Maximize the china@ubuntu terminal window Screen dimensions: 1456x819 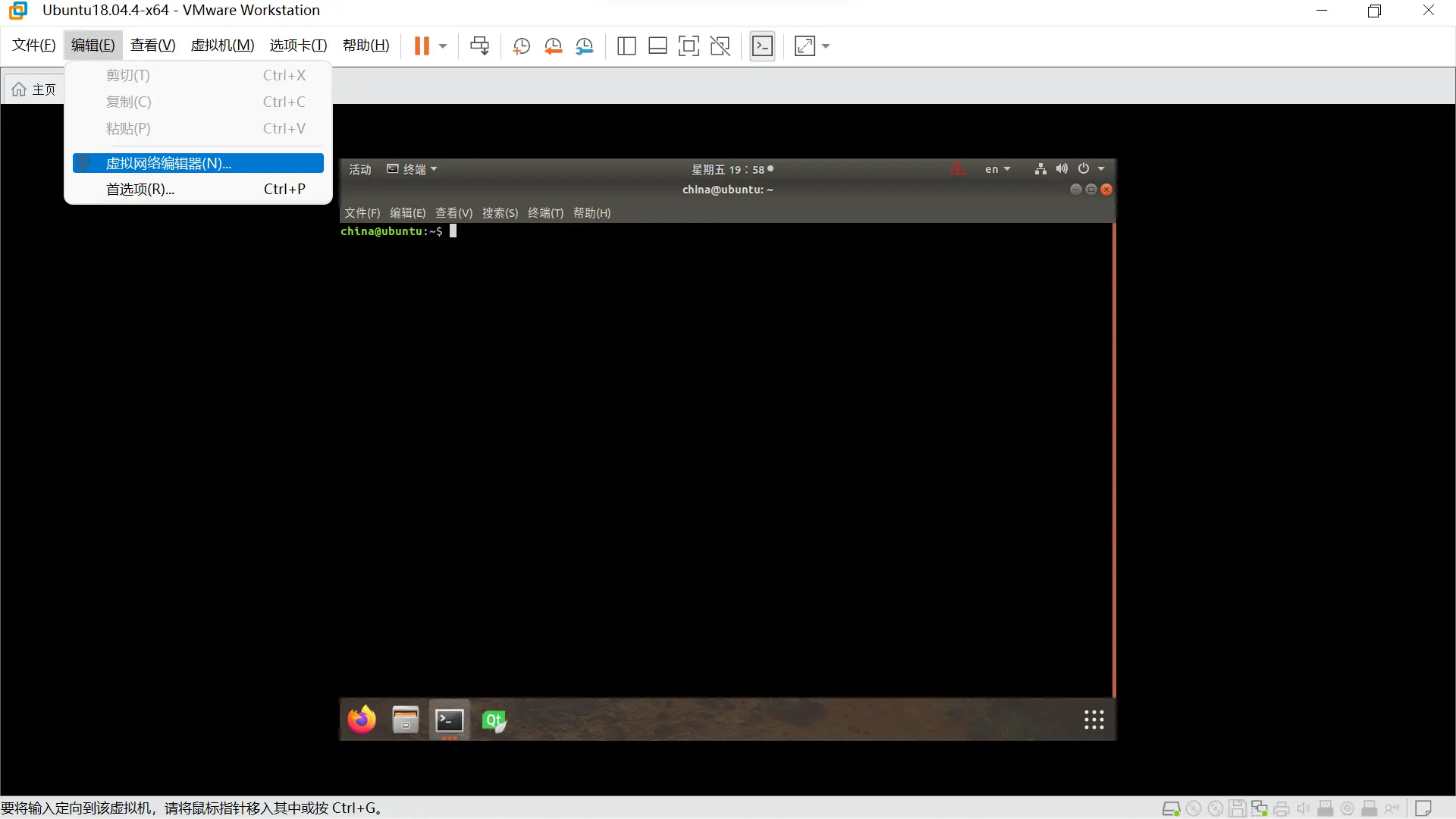tap(1091, 190)
